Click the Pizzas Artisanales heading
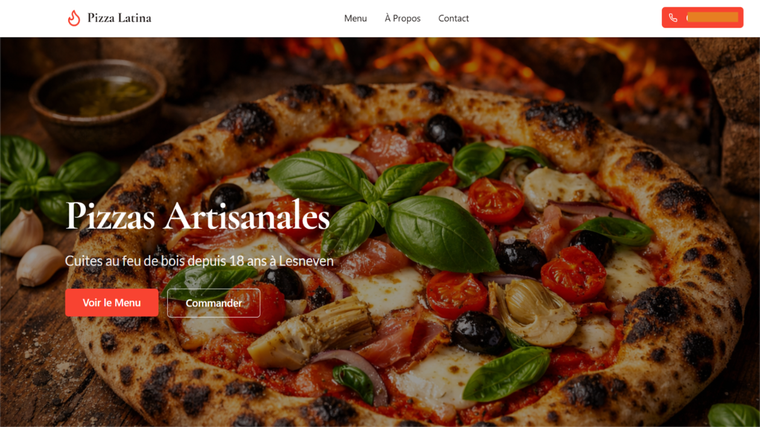760x427 pixels. point(197,216)
